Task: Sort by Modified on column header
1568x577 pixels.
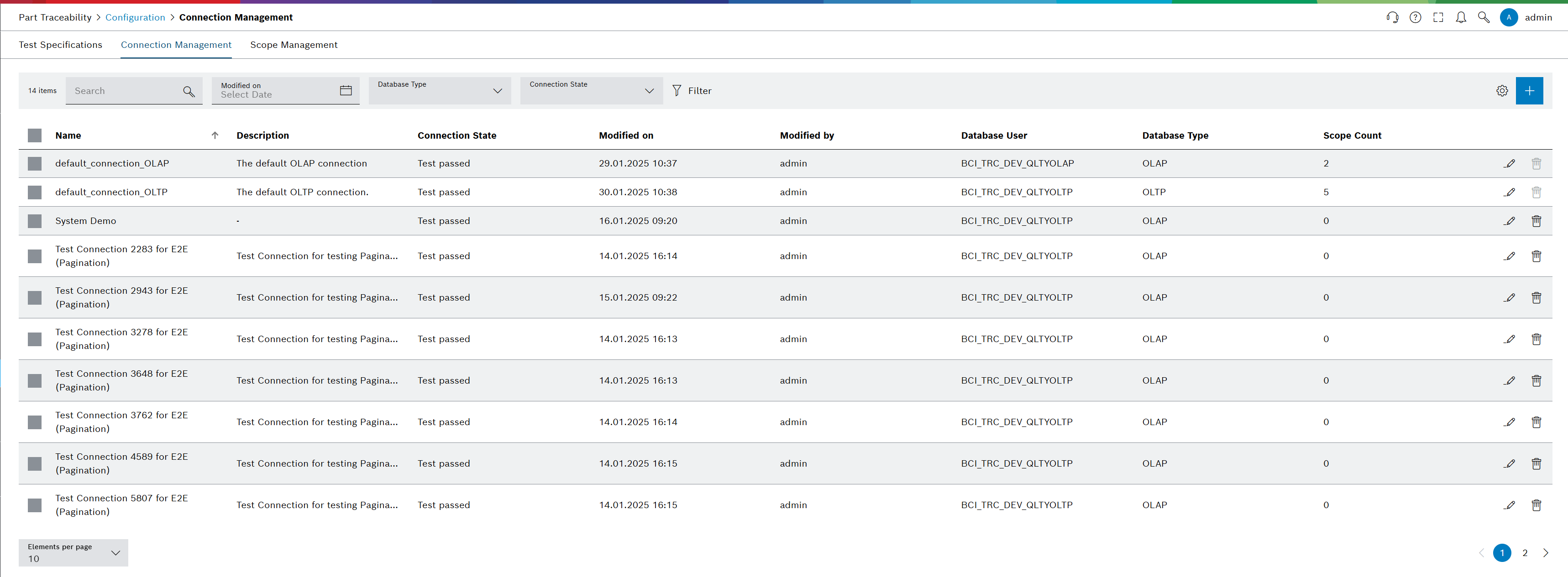Action: point(626,135)
